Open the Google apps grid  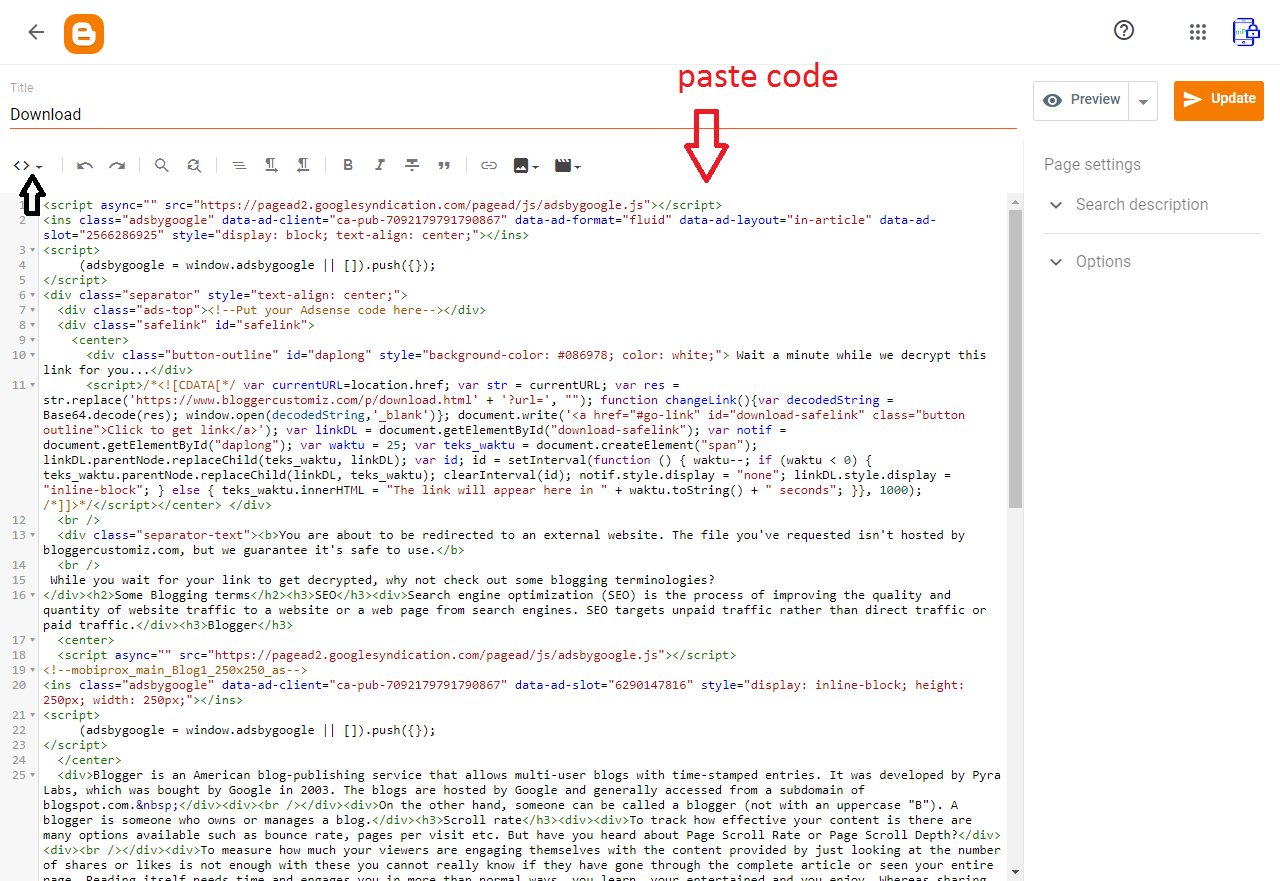coord(1198,32)
